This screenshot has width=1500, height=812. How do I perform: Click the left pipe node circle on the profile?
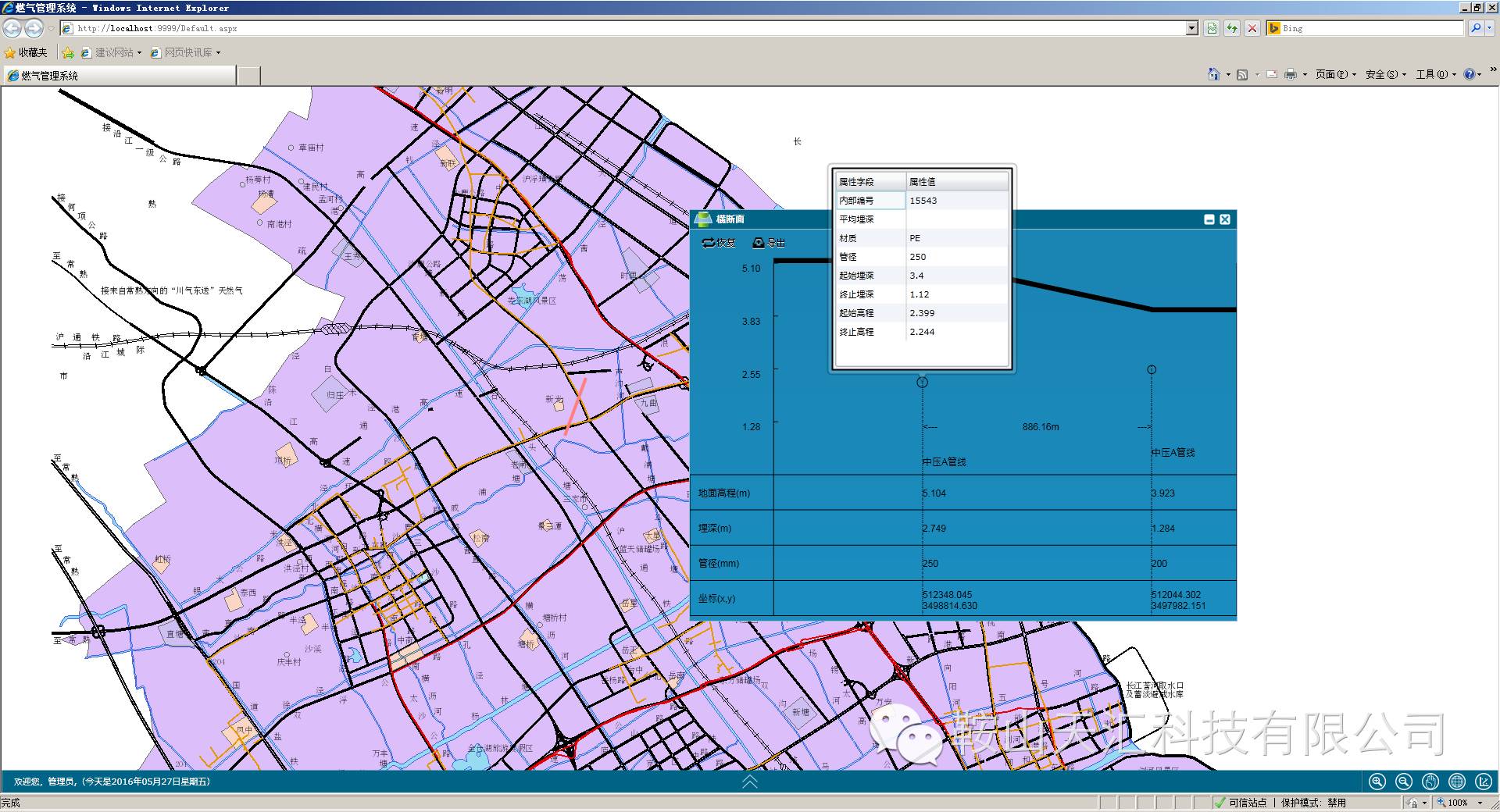click(x=923, y=382)
